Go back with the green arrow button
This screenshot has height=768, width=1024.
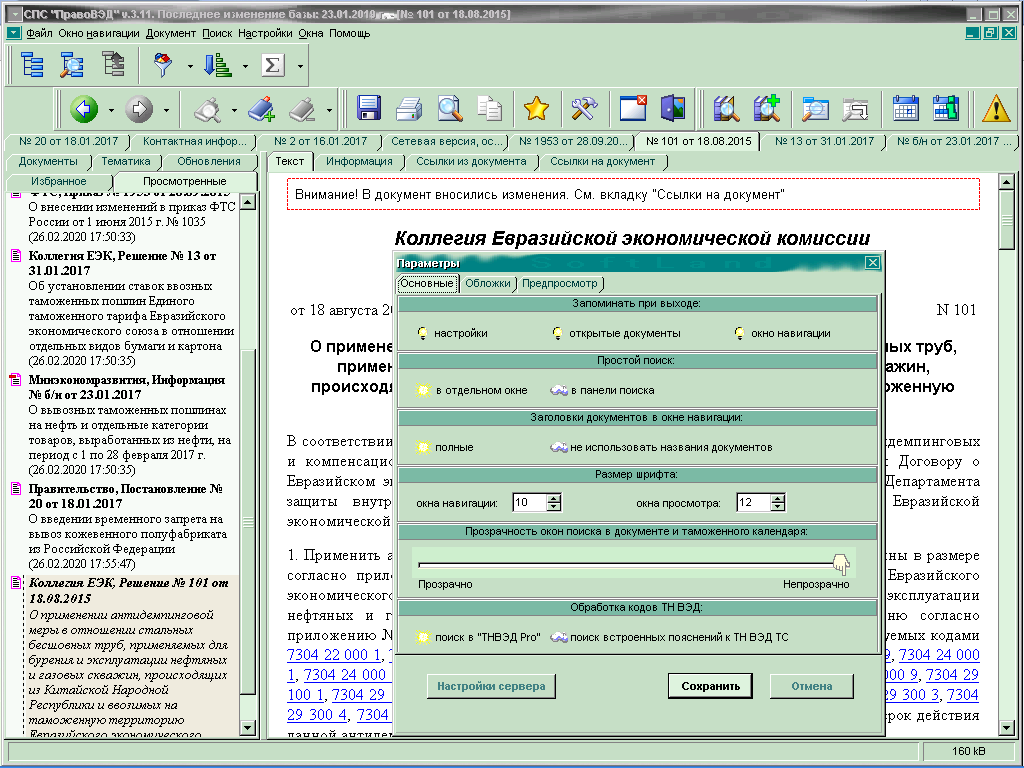84,108
